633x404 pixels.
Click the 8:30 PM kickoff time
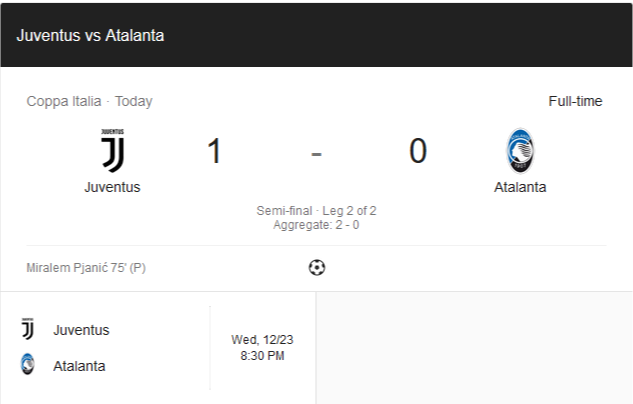click(x=262, y=356)
